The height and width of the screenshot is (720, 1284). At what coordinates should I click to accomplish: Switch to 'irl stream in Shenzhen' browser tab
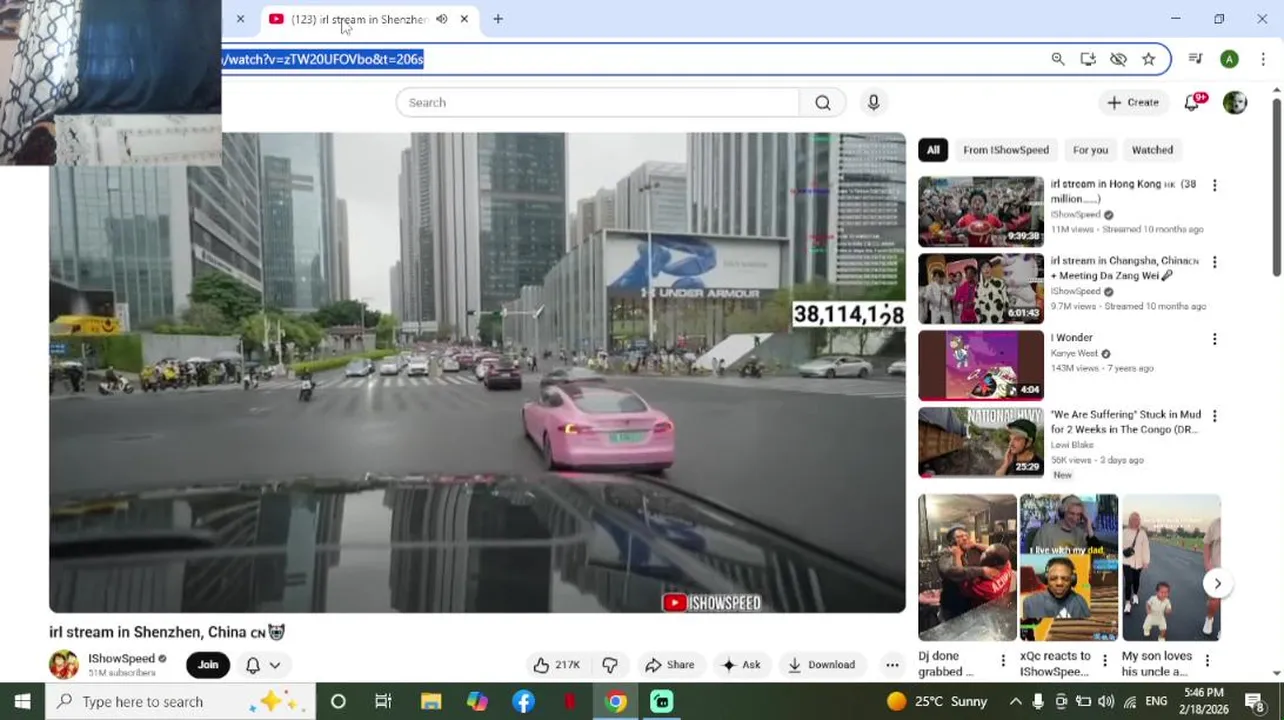point(360,19)
